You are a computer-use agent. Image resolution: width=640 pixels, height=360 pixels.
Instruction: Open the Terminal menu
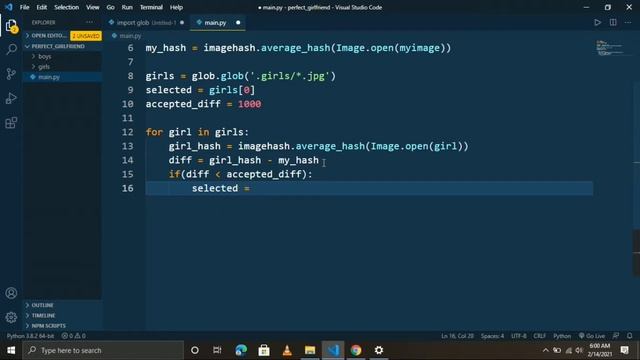(151, 7)
